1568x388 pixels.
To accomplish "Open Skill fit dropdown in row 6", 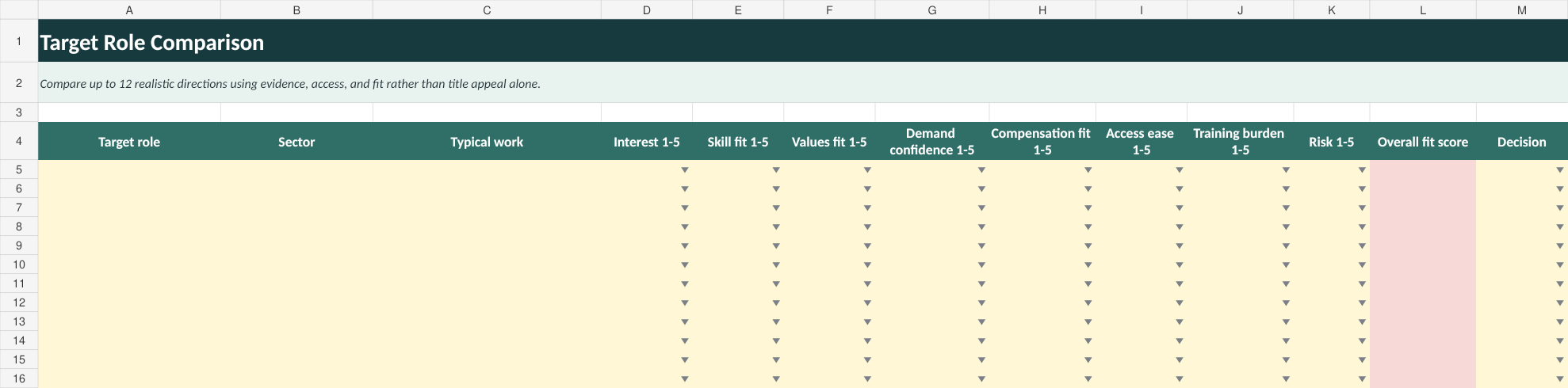I will [x=776, y=189].
